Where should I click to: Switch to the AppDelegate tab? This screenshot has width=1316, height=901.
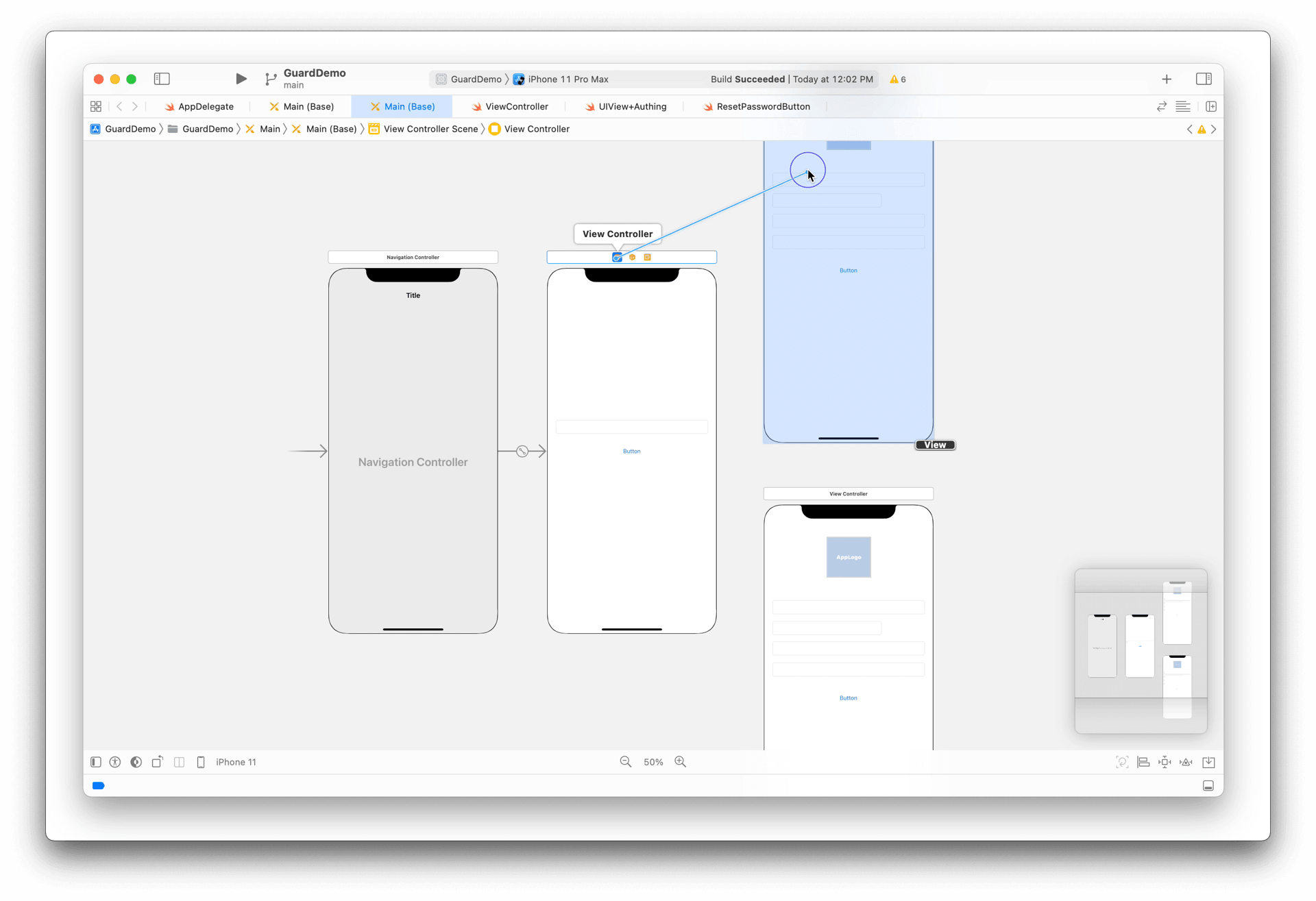coord(205,106)
